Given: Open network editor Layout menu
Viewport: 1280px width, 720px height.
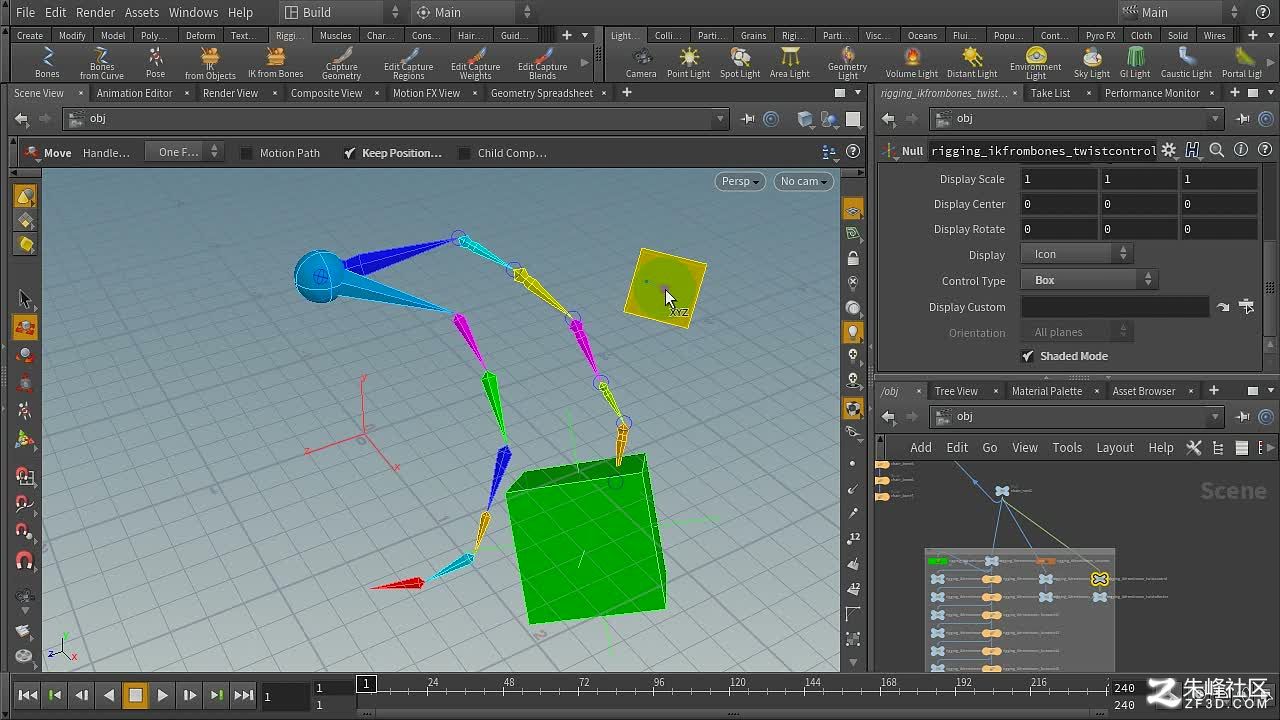Looking at the screenshot, I should click(1114, 447).
